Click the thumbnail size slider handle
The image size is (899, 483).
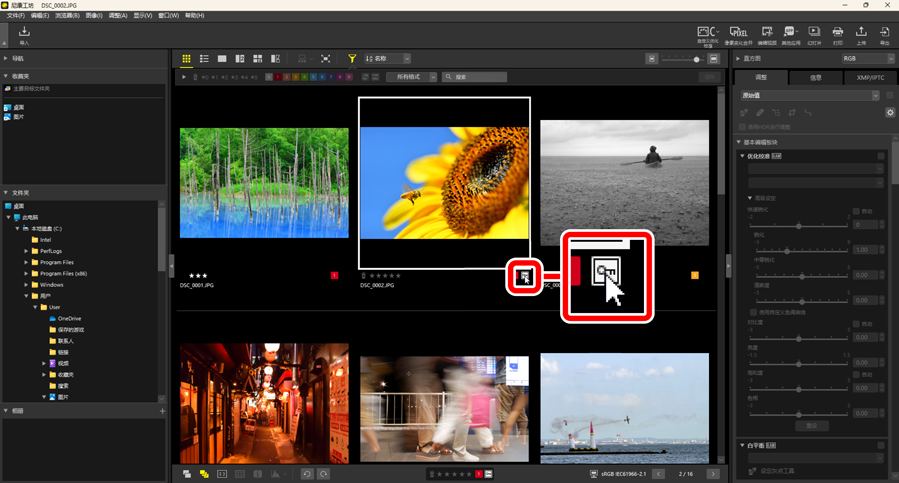696,59
